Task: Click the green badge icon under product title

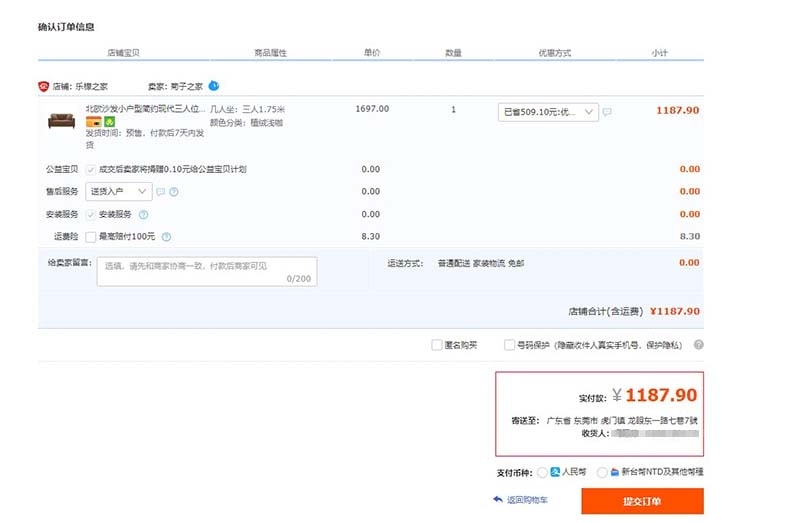Action: pos(110,121)
